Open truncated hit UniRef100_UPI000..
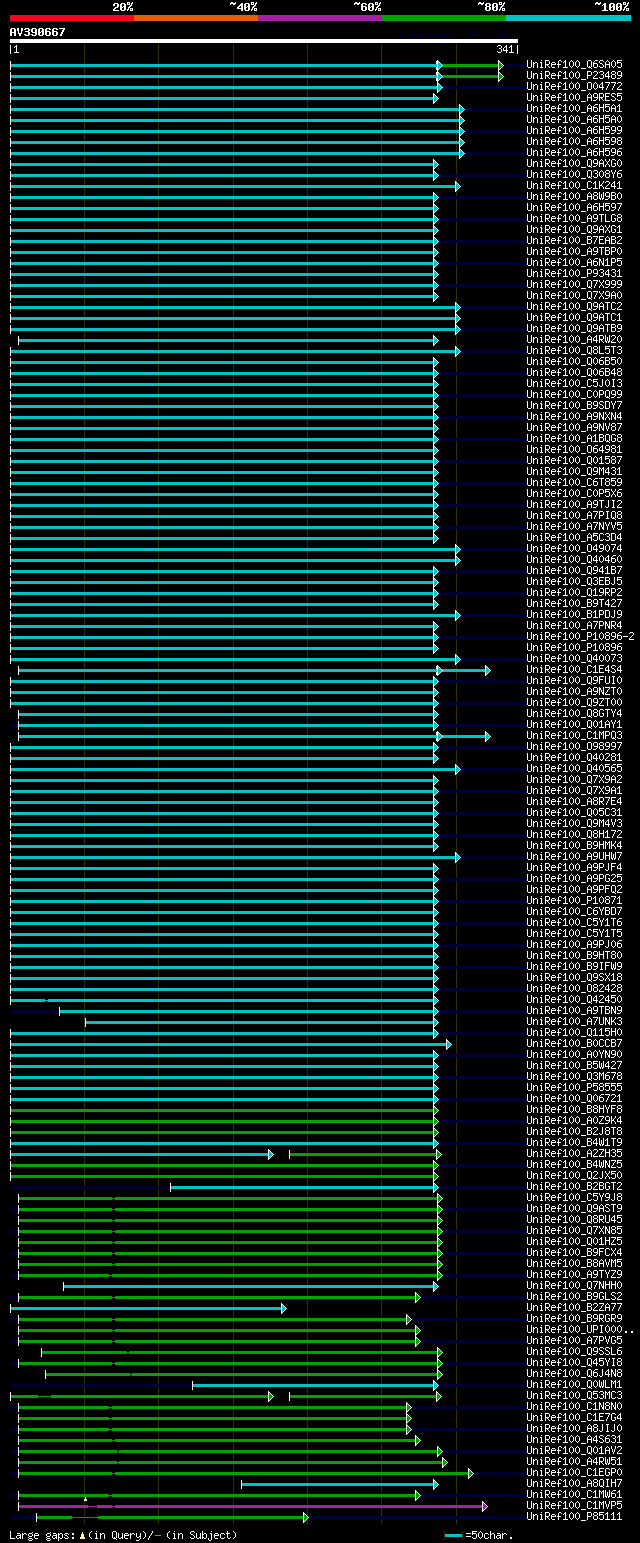 pyautogui.click(x=580, y=1329)
